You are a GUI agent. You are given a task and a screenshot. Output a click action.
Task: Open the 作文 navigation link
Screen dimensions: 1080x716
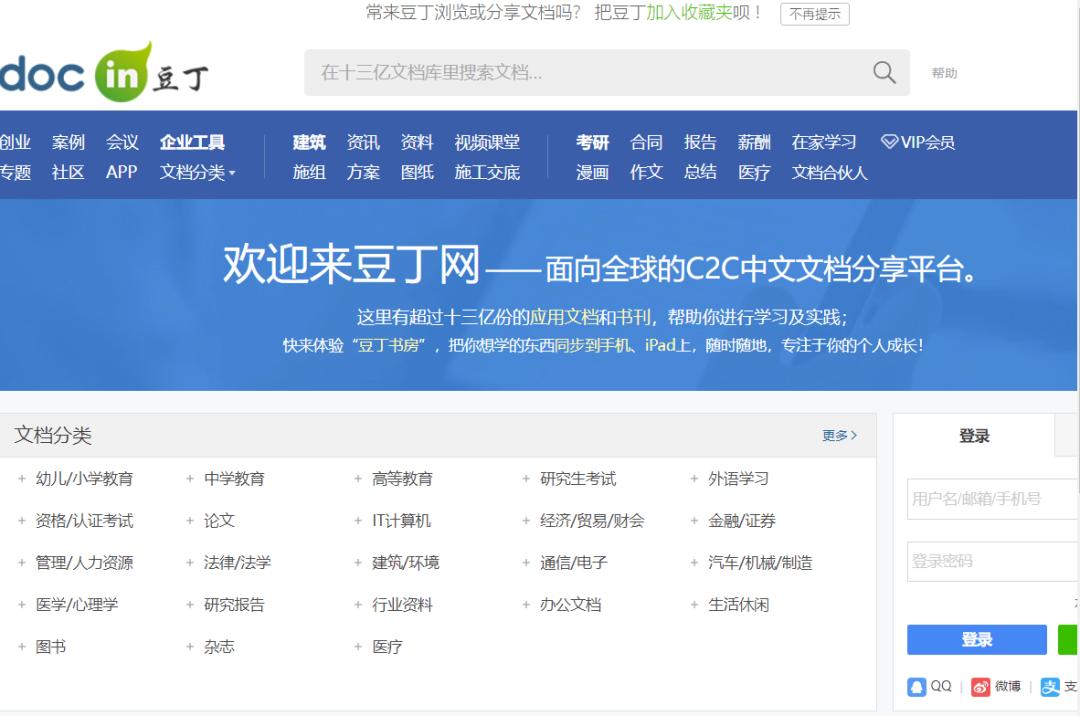[x=646, y=172]
